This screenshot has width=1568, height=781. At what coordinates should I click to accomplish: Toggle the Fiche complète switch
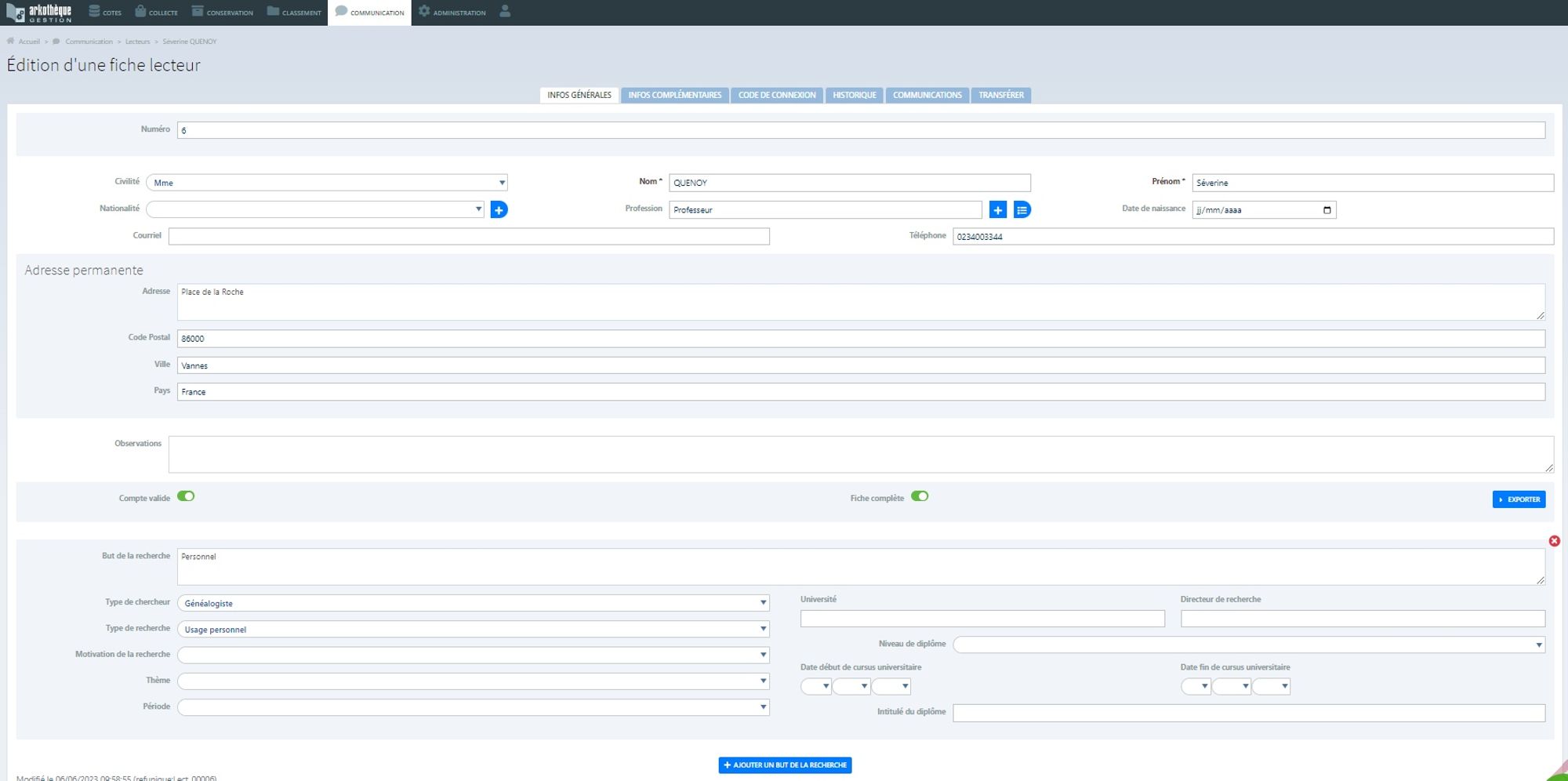tap(920, 496)
